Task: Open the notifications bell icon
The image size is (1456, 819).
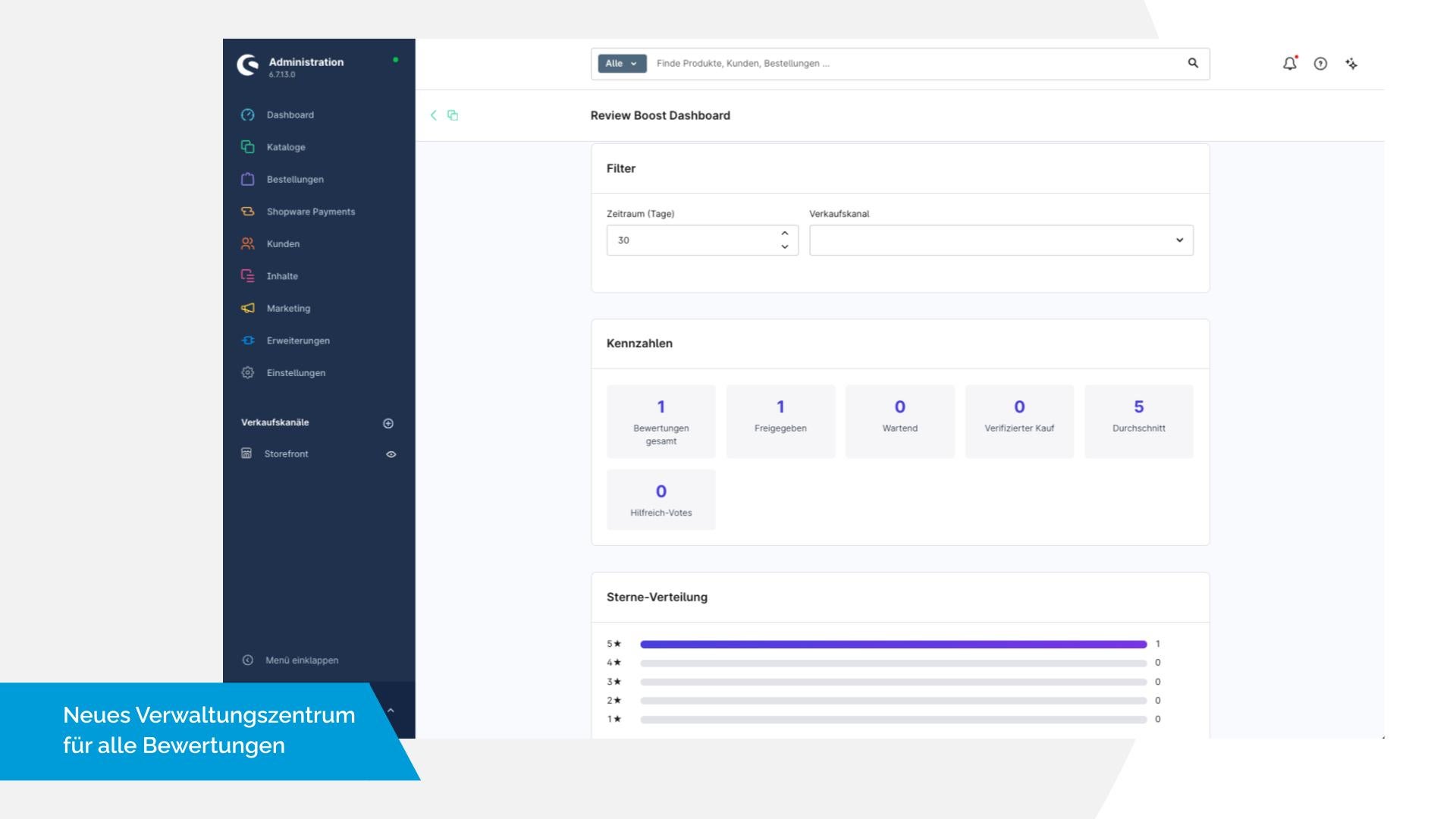Action: [1290, 64]
